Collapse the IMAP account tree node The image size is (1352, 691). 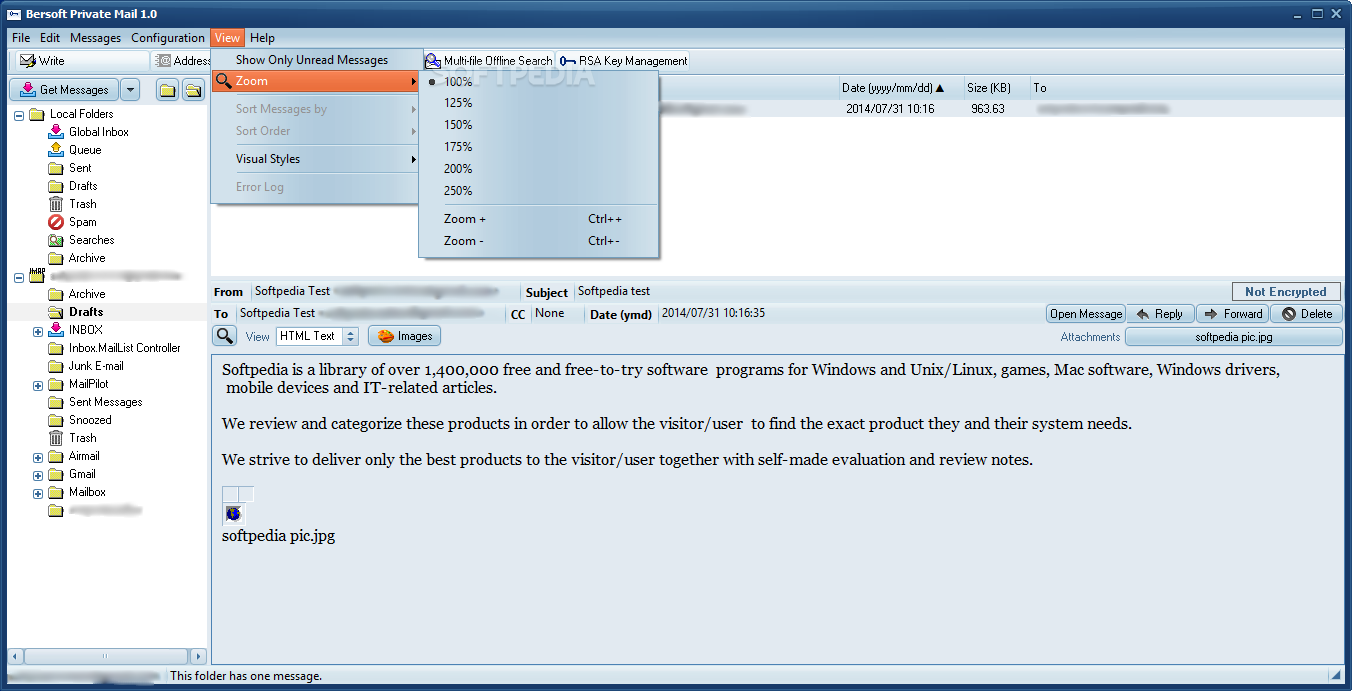click(19, 276)
